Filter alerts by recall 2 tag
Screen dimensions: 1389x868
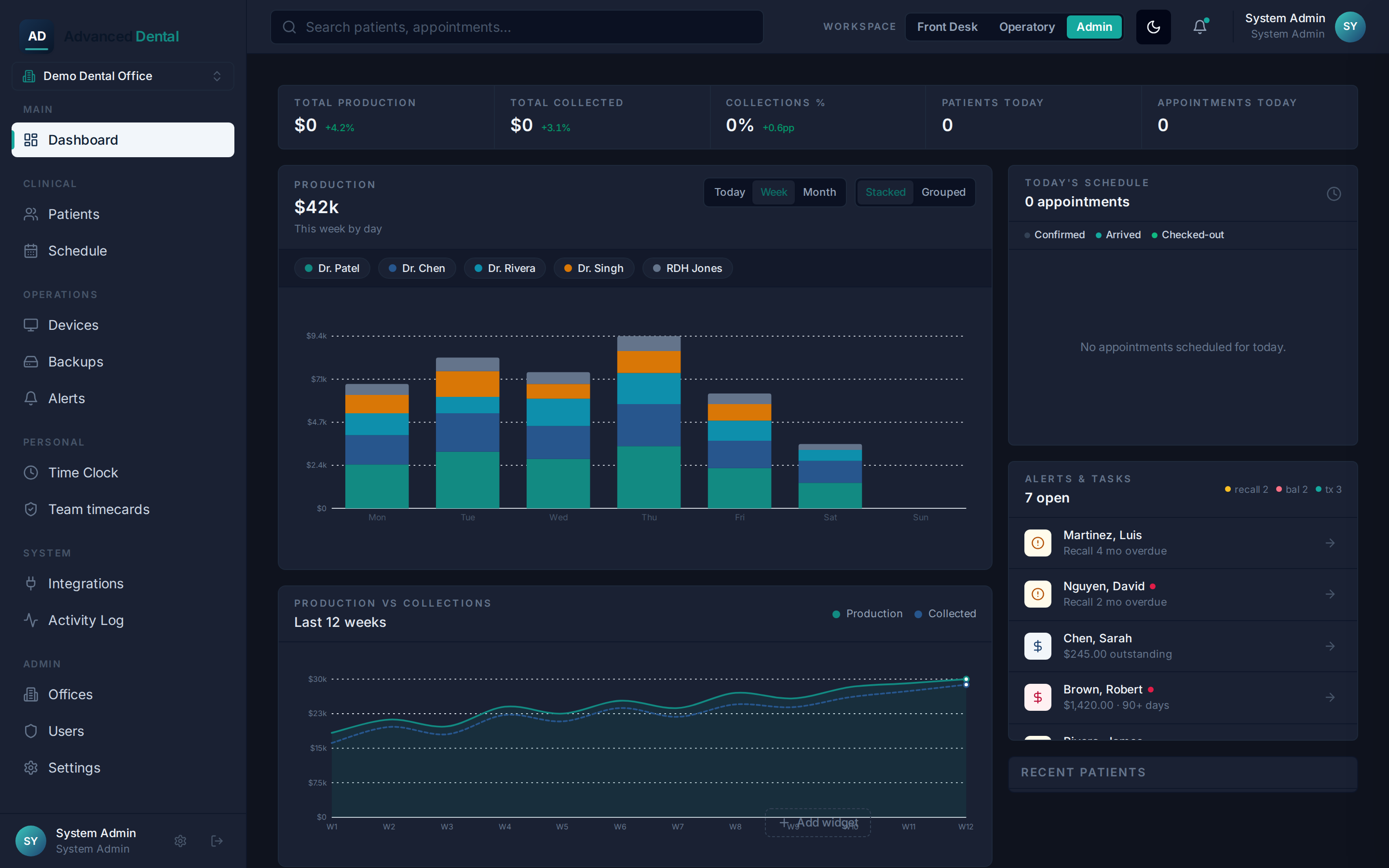(1246, 489)
